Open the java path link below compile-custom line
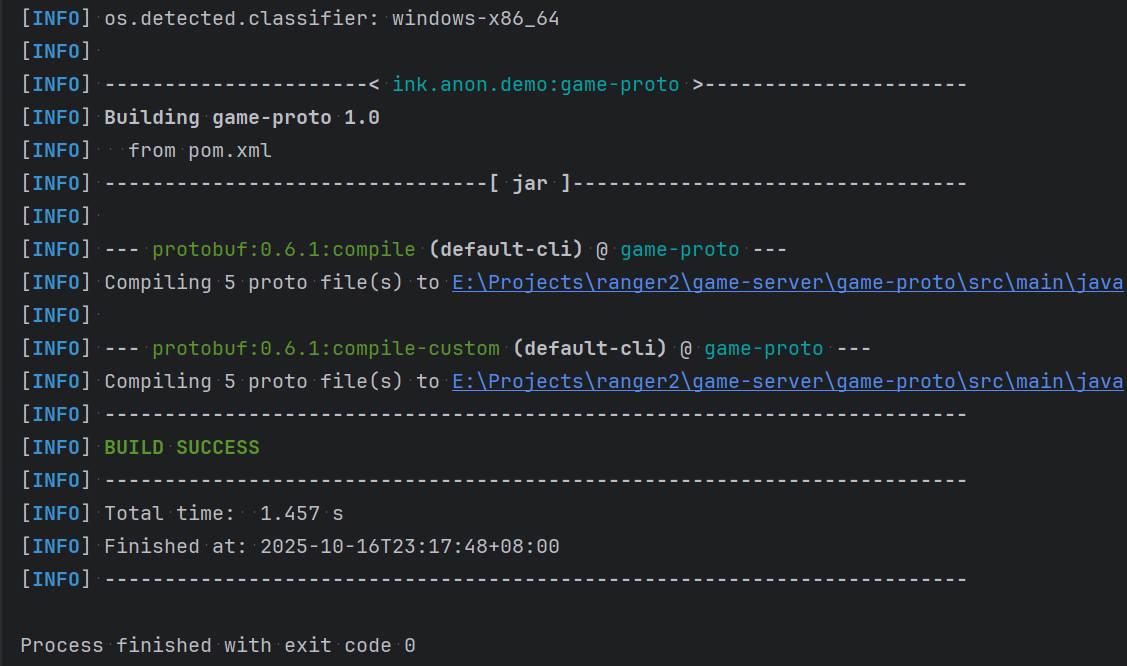The image size is (1127, 666). point(787,381)
